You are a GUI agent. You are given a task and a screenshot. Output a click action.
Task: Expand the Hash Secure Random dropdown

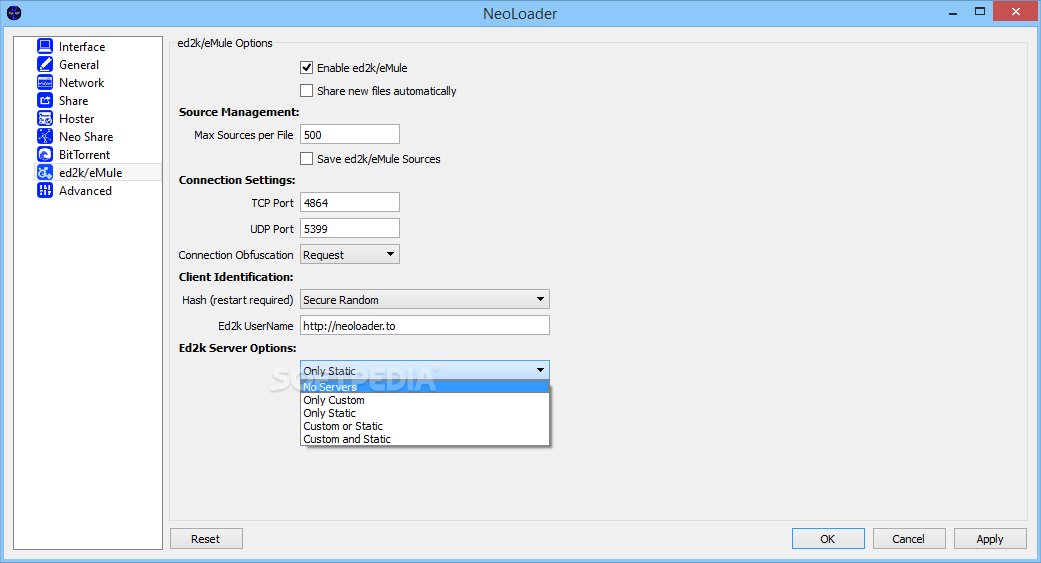425,299
